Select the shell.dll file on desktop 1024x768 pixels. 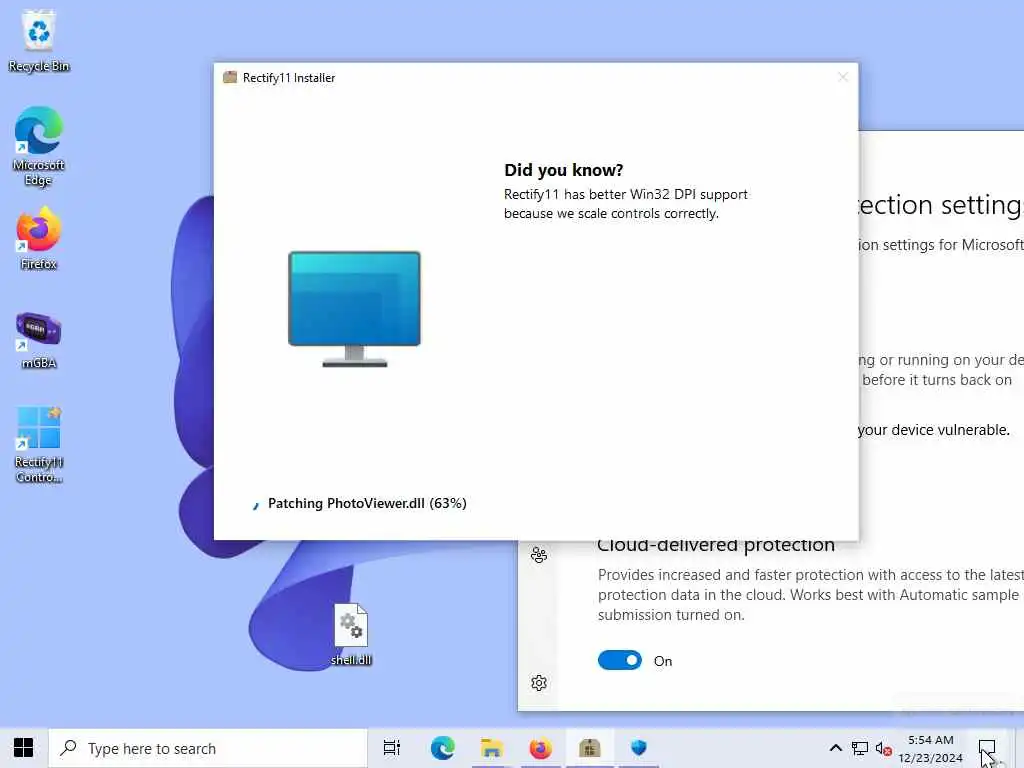pyautogui.click(x=351, y=634)
